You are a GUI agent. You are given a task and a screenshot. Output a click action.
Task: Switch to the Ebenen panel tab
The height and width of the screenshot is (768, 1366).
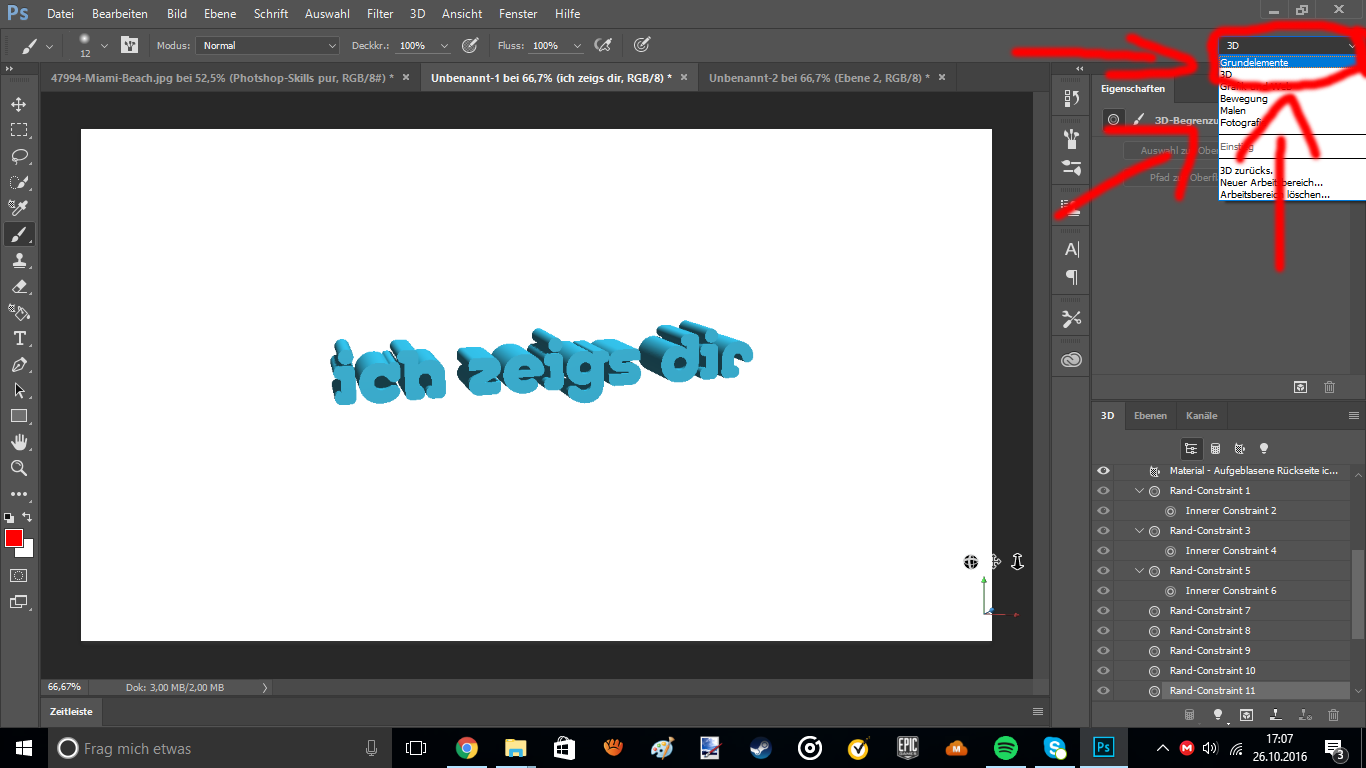coord(1150,416)
